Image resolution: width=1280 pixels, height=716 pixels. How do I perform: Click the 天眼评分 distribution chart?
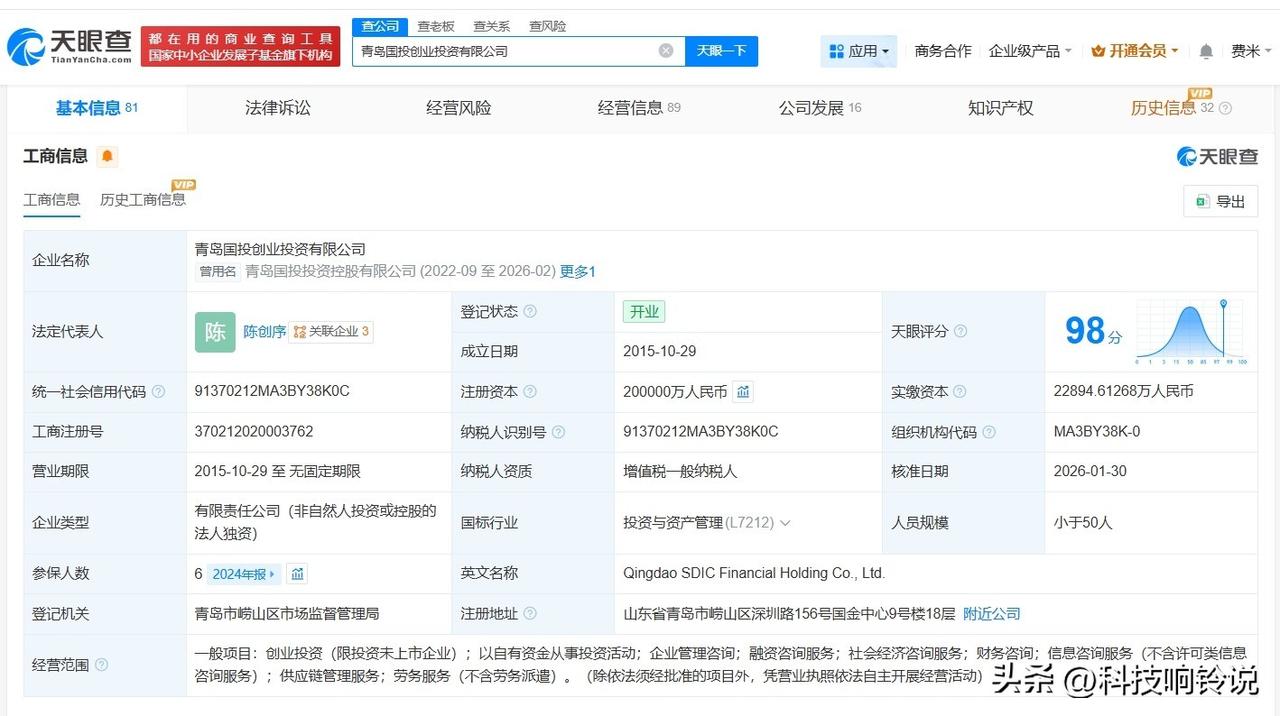[1190, 332]
